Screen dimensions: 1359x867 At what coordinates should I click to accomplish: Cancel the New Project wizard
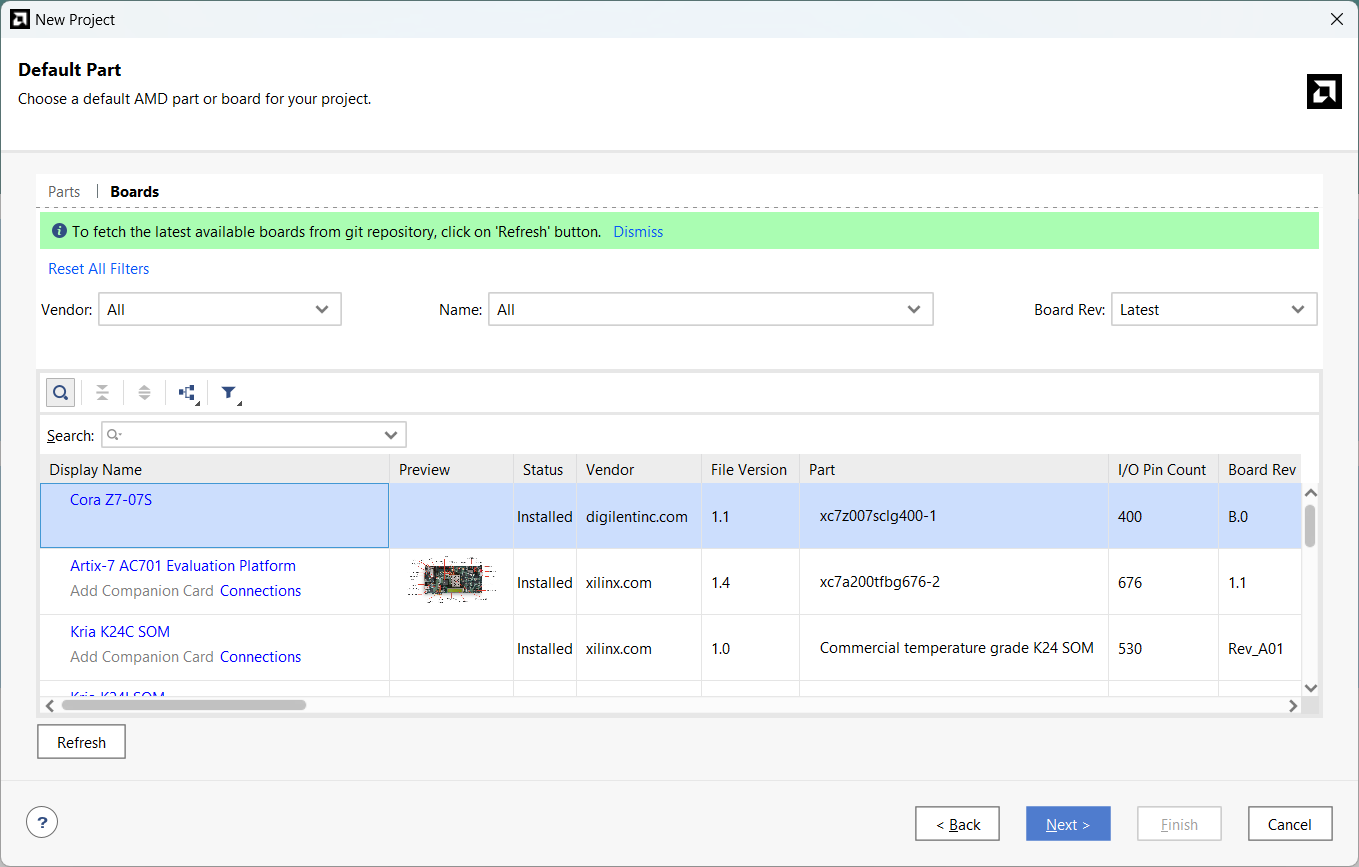(x=1290, y=824)
